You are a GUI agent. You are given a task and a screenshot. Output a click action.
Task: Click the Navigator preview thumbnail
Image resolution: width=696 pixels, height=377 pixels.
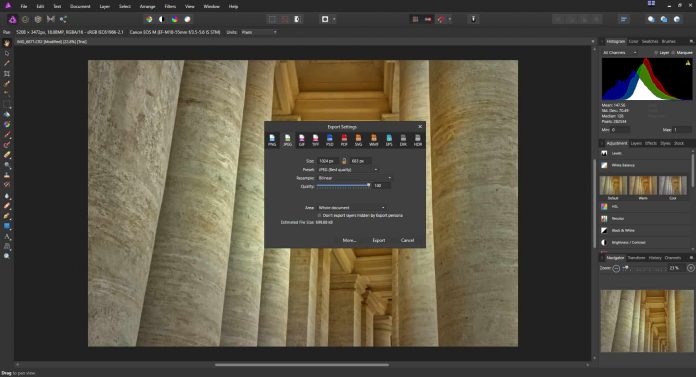pos(647,321)
